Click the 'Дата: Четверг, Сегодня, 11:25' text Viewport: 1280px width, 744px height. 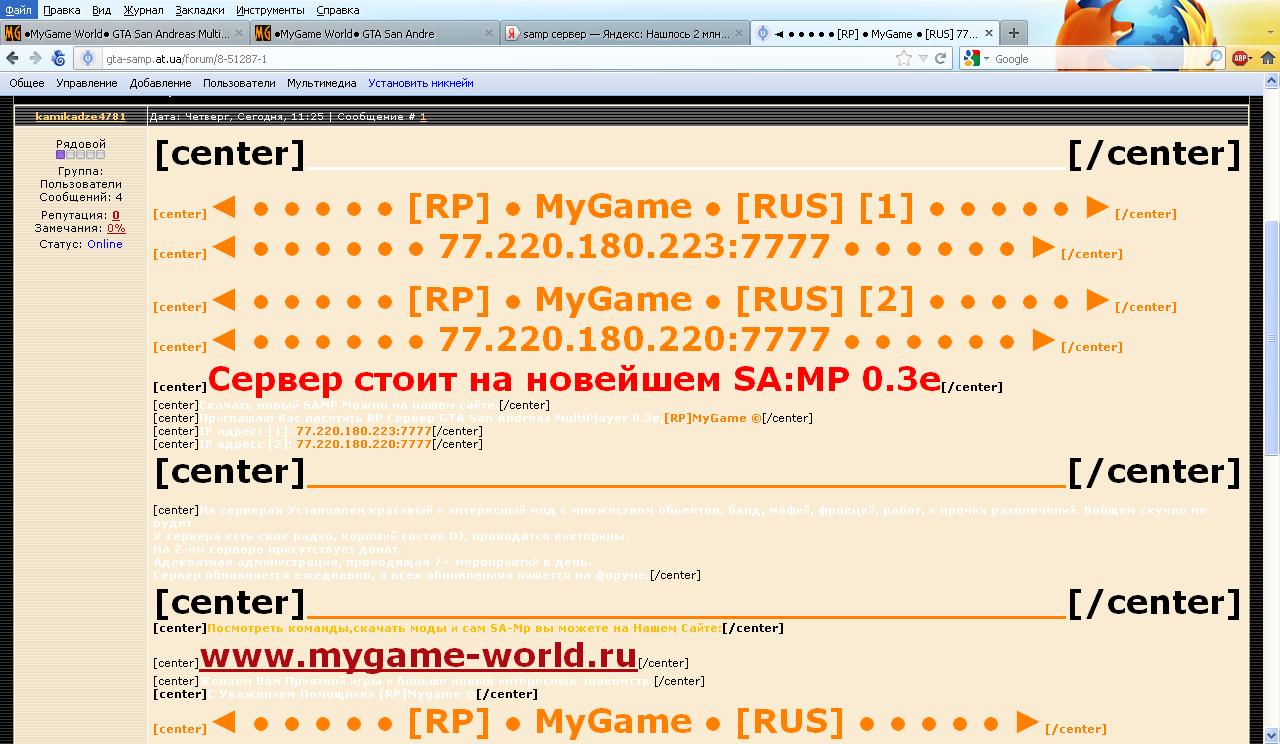click(237, 117)
